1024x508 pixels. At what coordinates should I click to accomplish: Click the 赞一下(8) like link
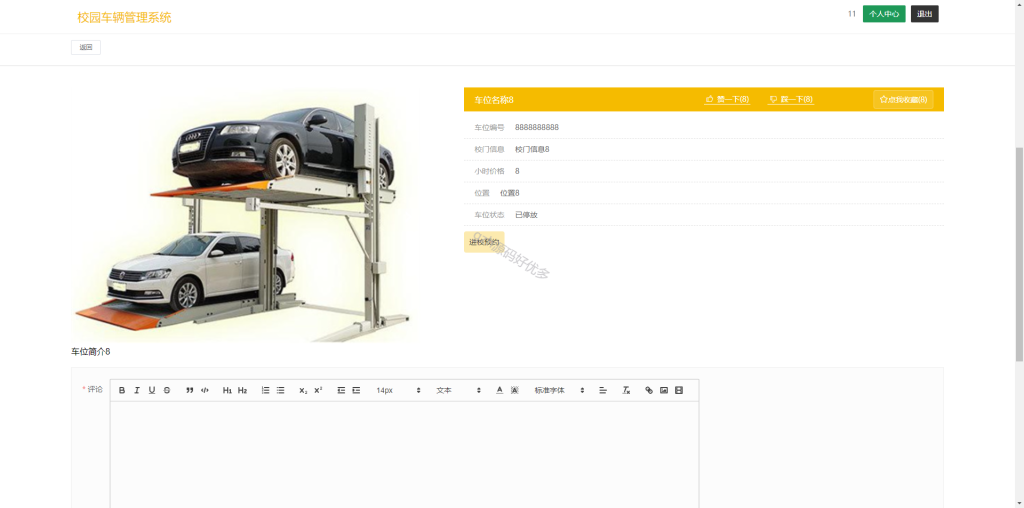pyautogui.click(x=727, y=100)
